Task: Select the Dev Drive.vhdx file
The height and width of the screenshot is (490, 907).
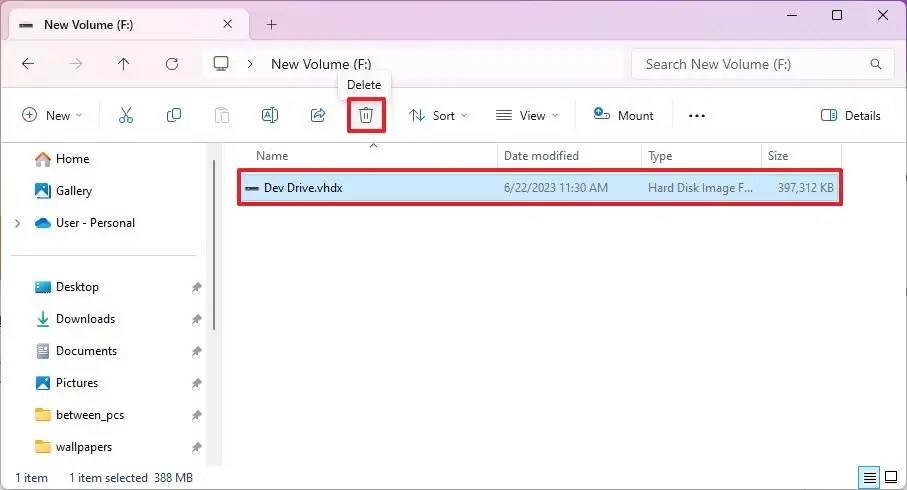Action: (540, 187)
